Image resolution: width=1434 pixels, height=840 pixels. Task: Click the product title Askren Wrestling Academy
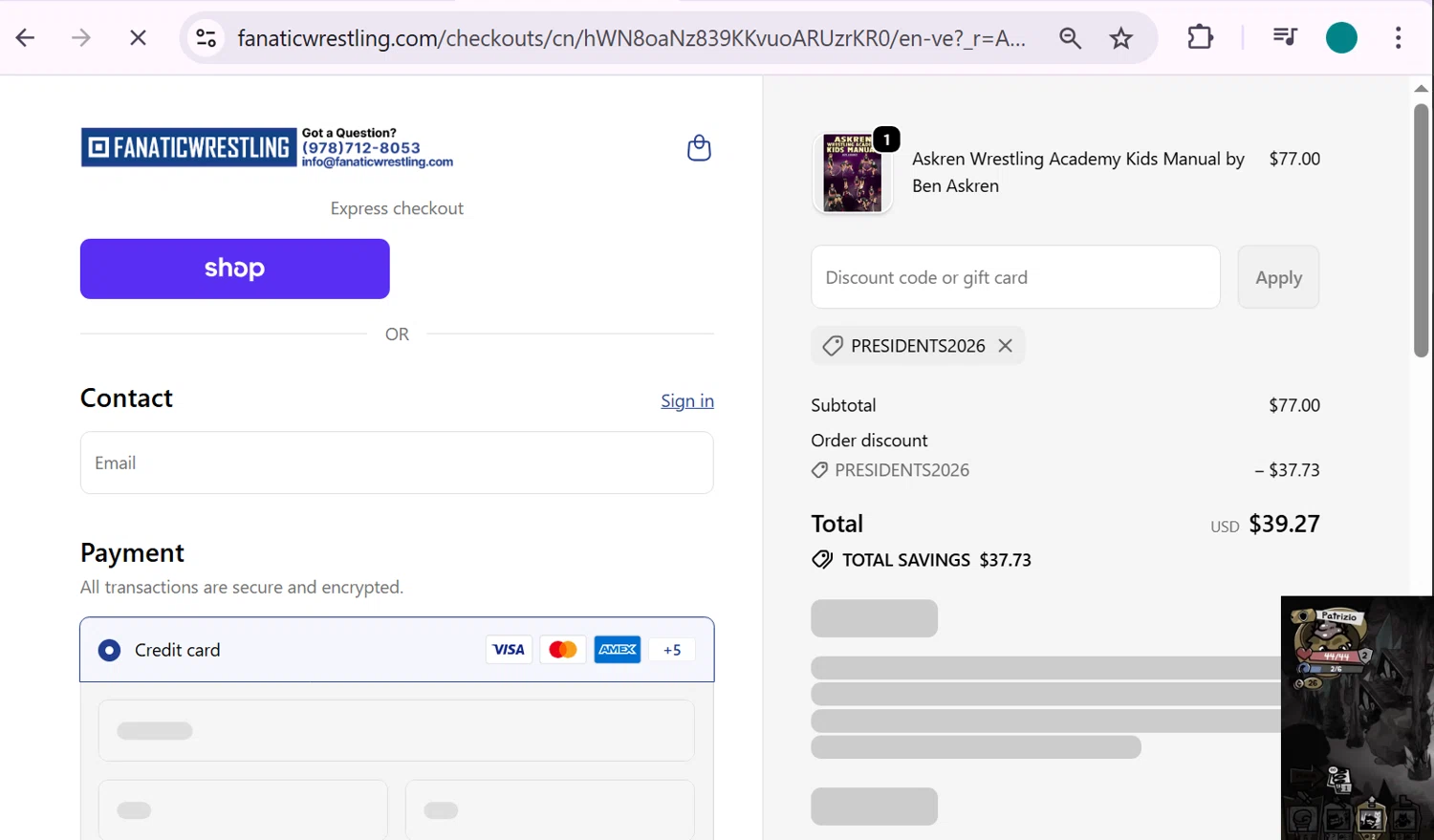click(1078, 172)
